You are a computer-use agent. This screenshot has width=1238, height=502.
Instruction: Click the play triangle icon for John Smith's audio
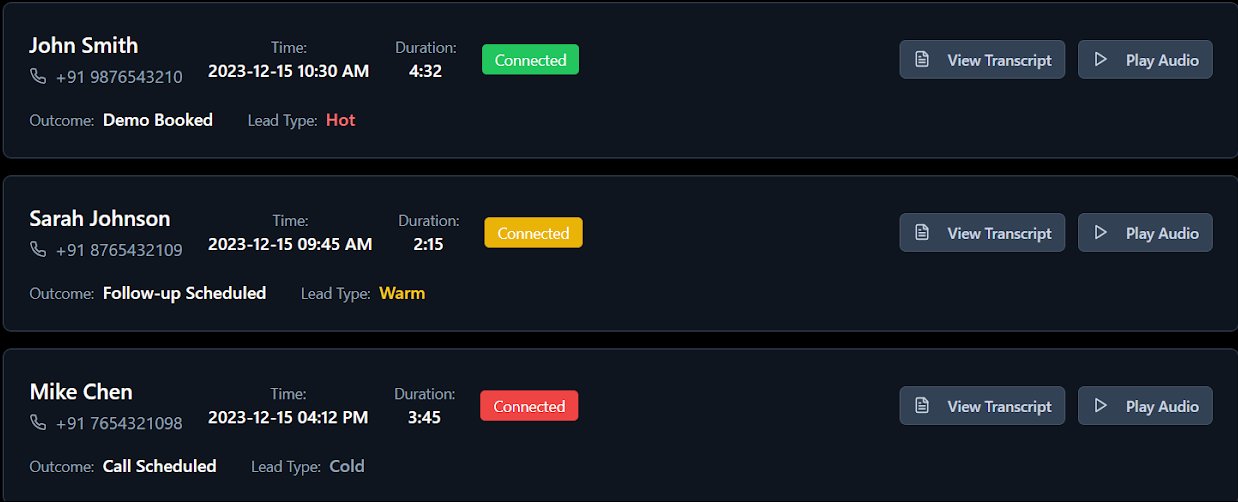(x=1101, y=60)
